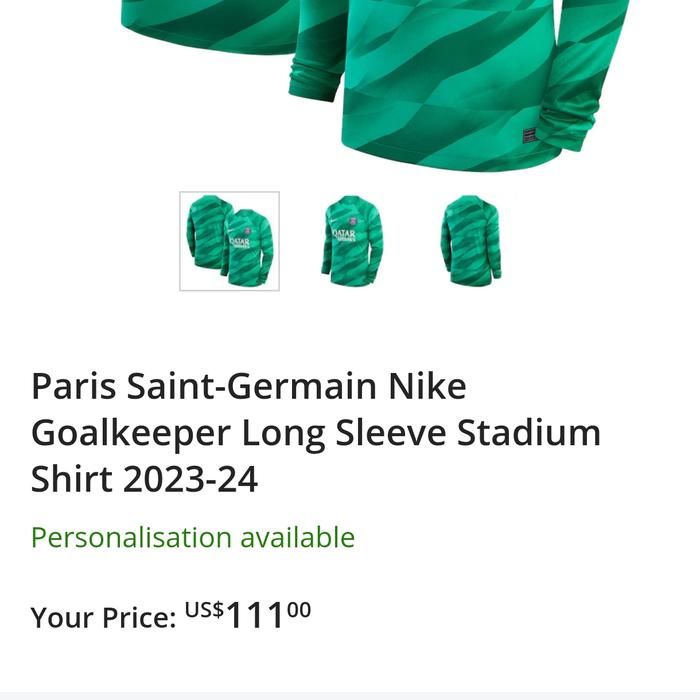Click the superscript 00 cents in price
This screenshot has width=700, height=700.
[x=299, y=608]
